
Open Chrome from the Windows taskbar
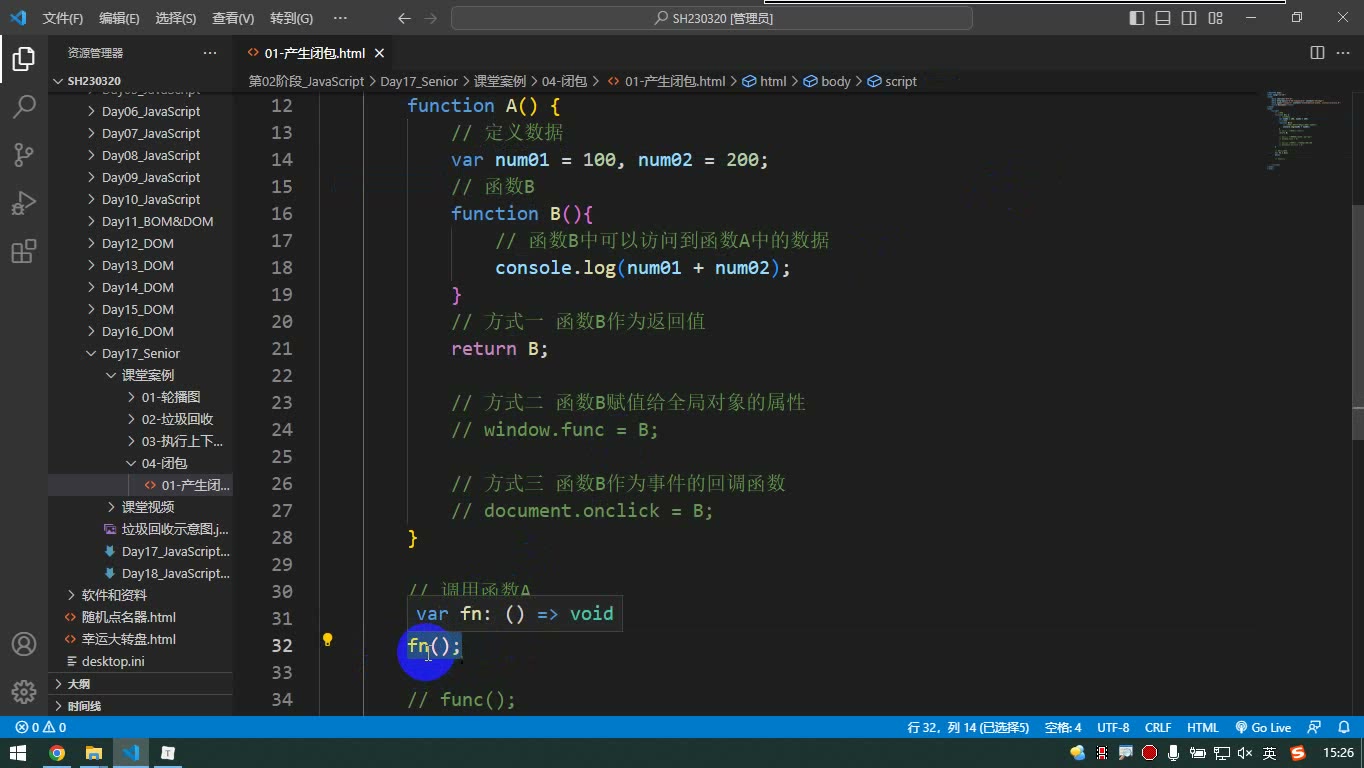pos(57,753)
